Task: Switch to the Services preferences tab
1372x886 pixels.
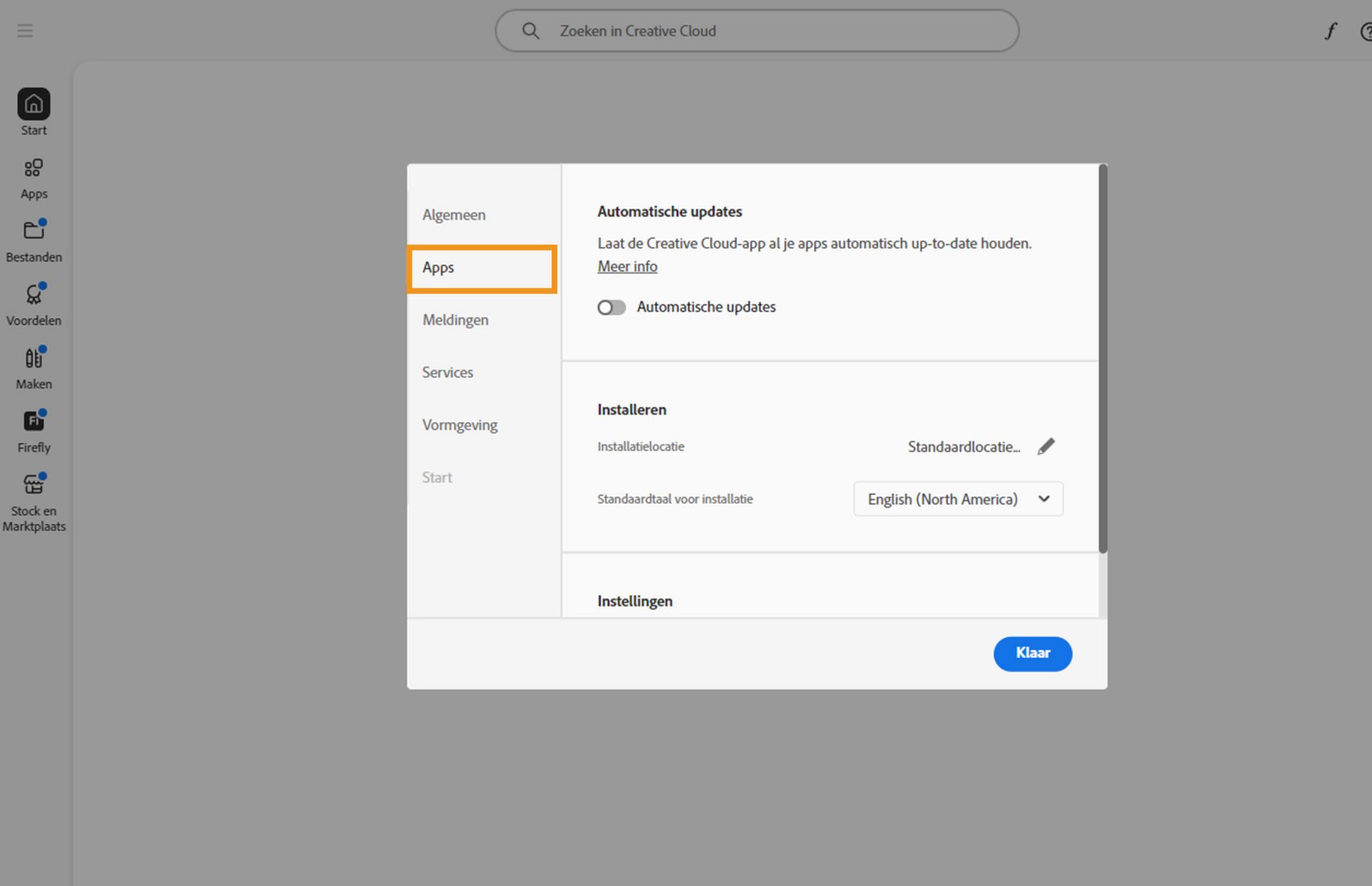Action: click(x=447, y=372)
